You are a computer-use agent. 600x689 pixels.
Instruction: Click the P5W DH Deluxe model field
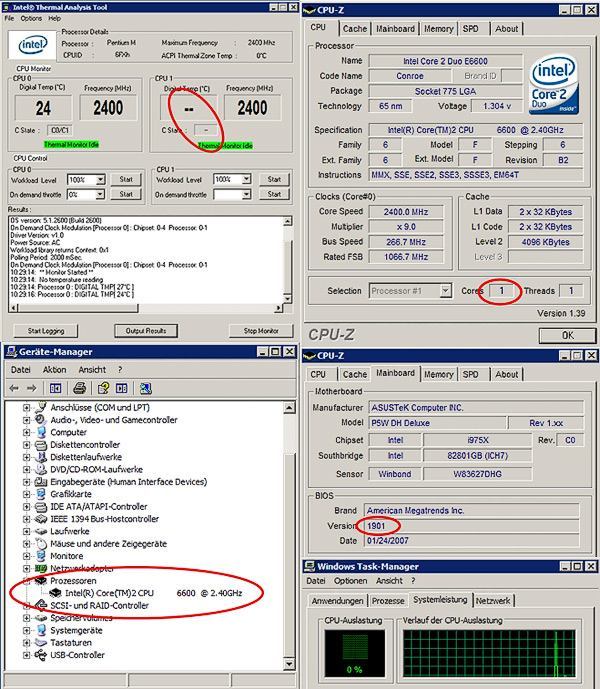437,423
